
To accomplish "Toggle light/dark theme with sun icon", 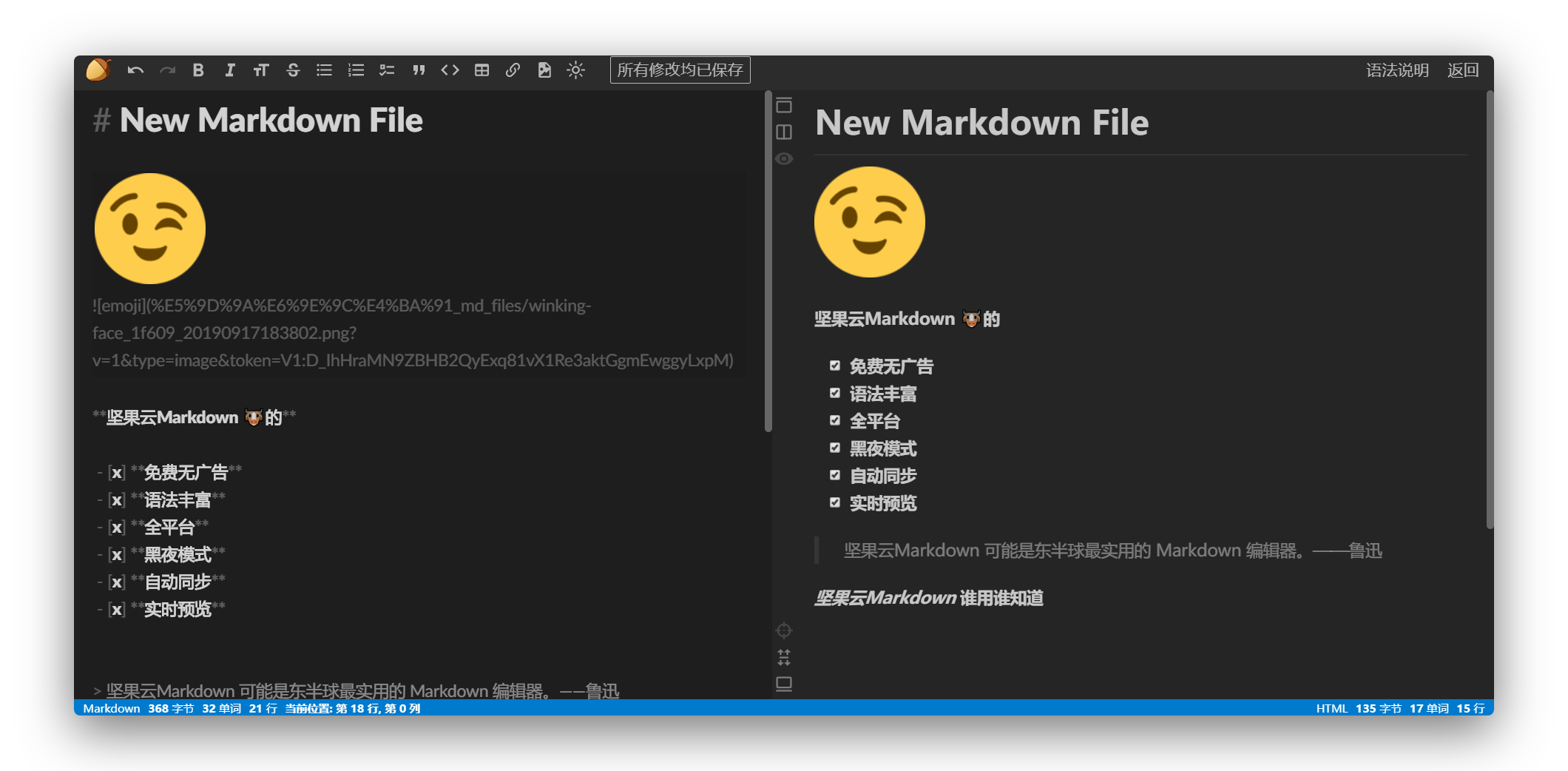I will pos(575,70).
